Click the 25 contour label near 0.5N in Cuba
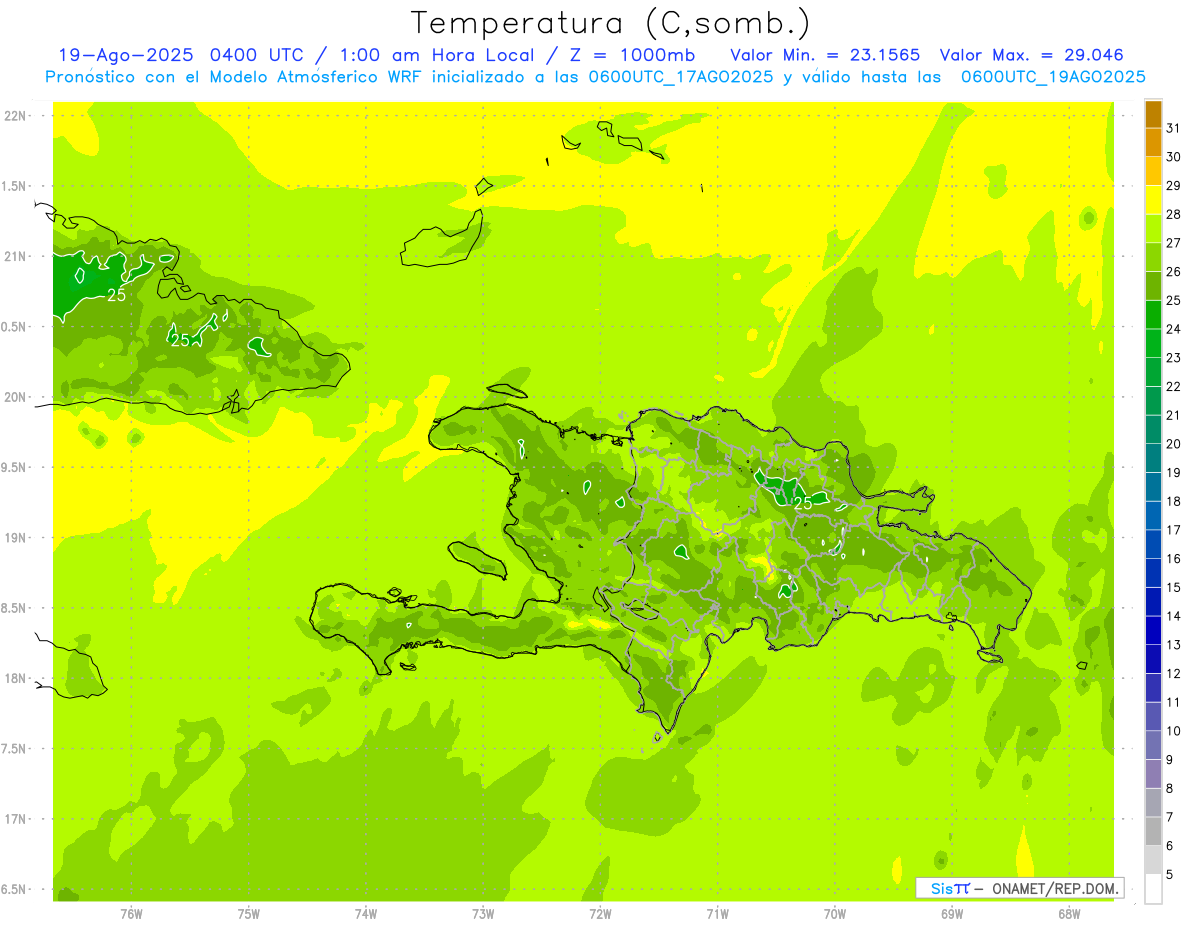Image resolution: width=1200 pixels, height=927 pixels. pyautogui.click(x=180, y=340)
